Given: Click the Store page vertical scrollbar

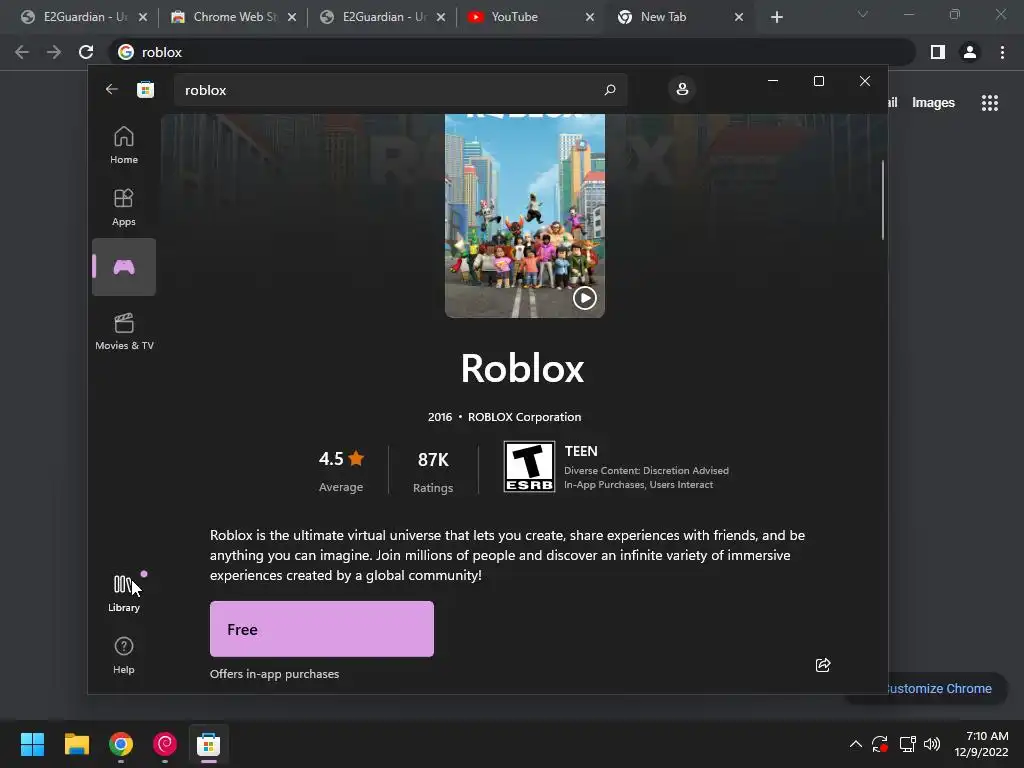Looking at the screenshot, I should click(883, 200).
